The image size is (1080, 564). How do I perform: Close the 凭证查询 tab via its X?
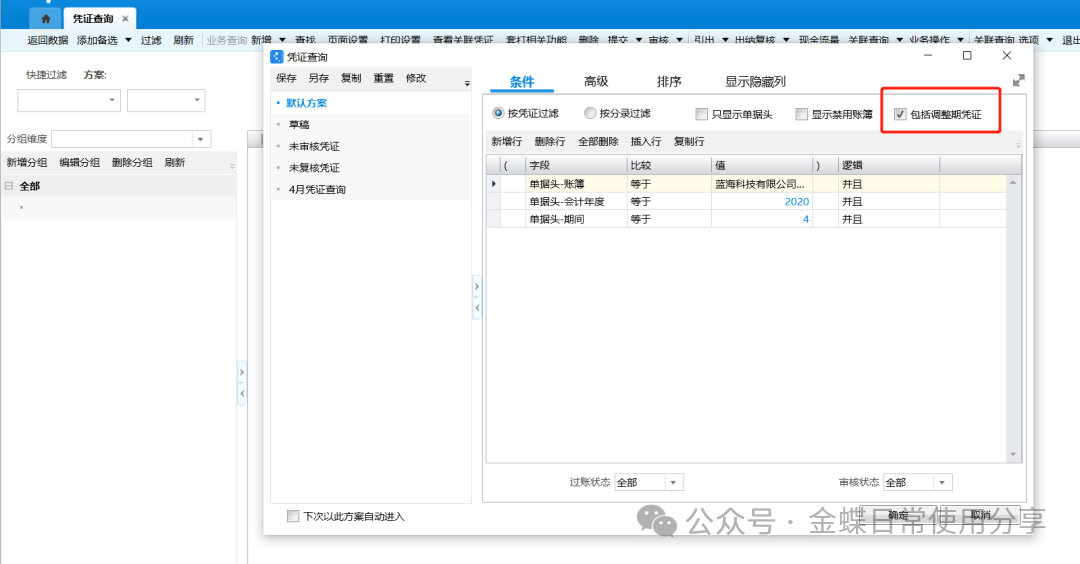125,19
